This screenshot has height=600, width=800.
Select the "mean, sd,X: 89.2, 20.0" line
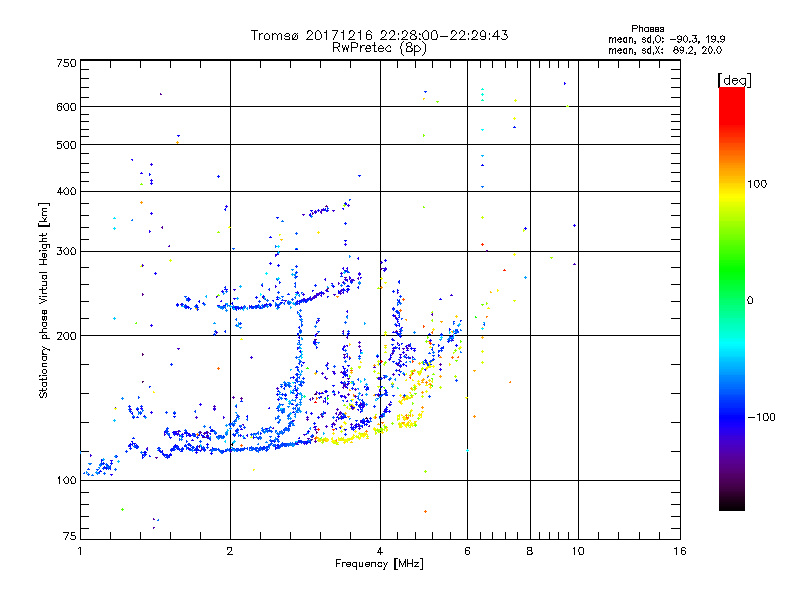click(x=665, y=50)
